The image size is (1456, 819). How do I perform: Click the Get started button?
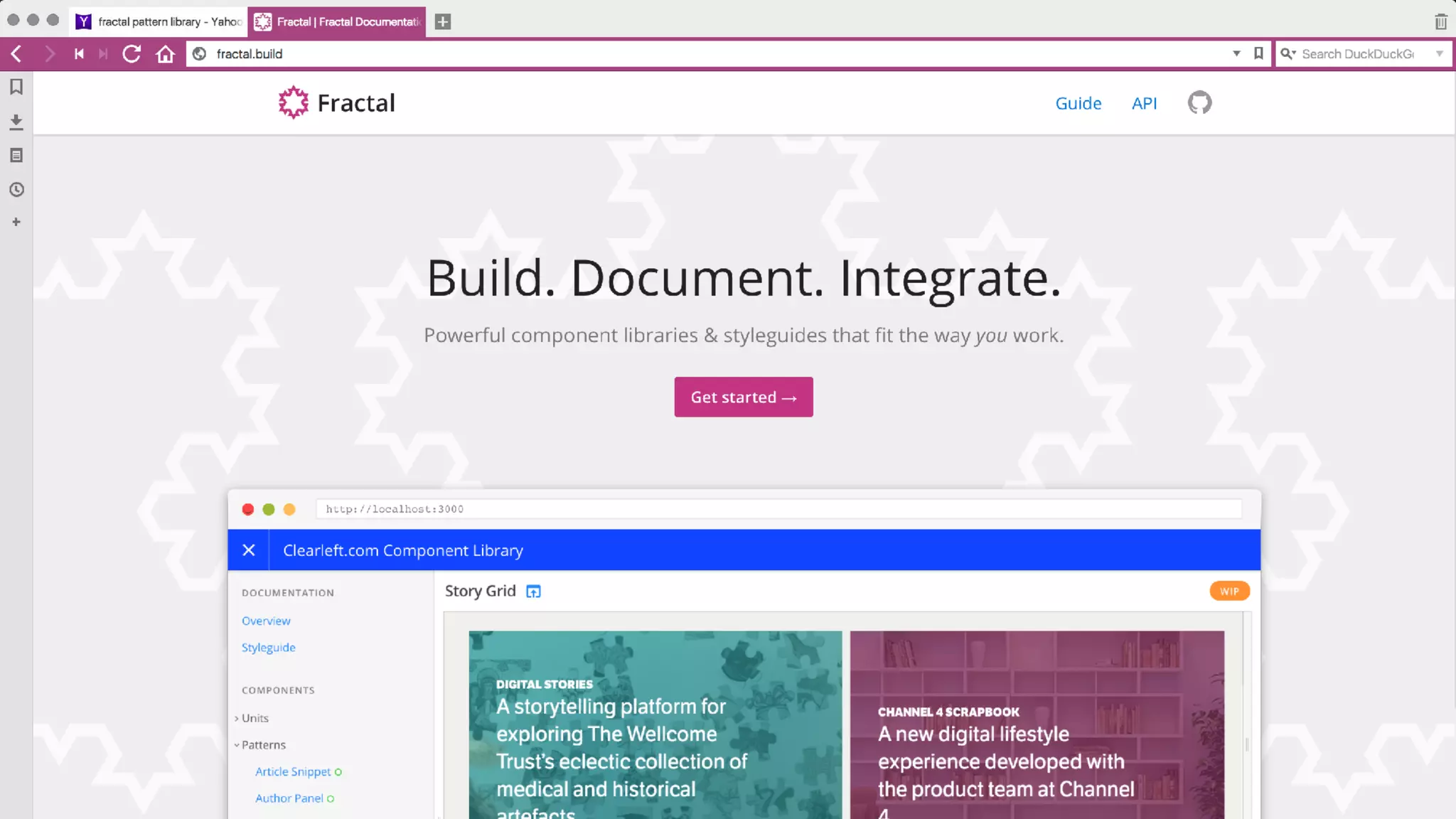[743, 397]
